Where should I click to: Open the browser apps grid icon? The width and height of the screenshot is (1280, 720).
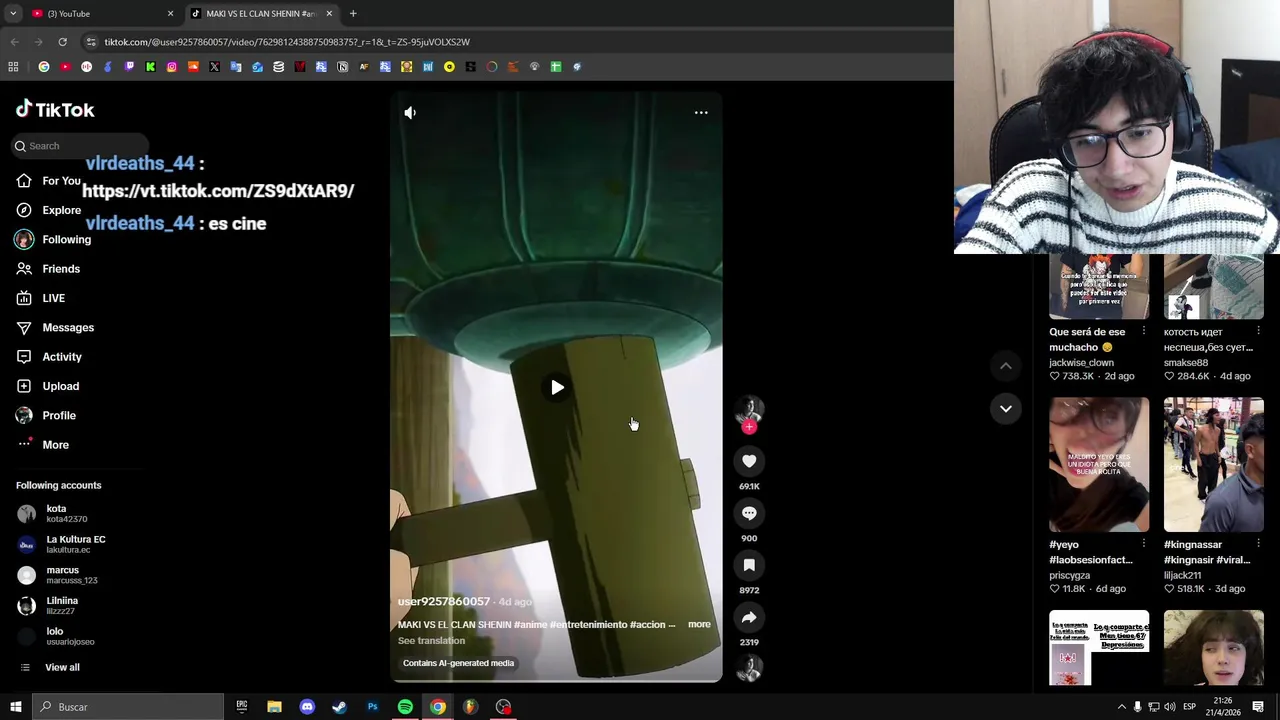coord(13,67)
